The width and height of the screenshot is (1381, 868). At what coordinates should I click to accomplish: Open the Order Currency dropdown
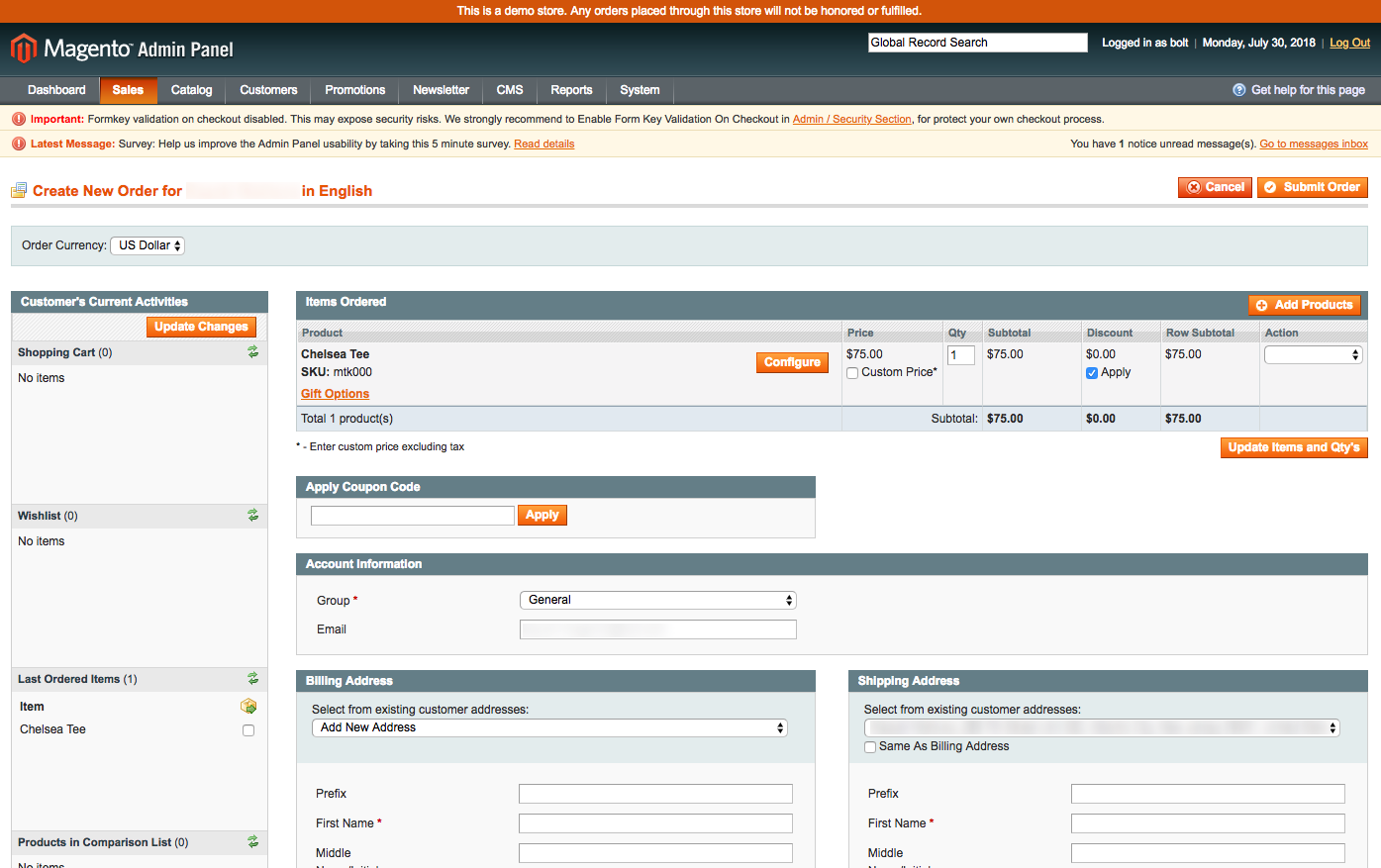click(148, 245)
